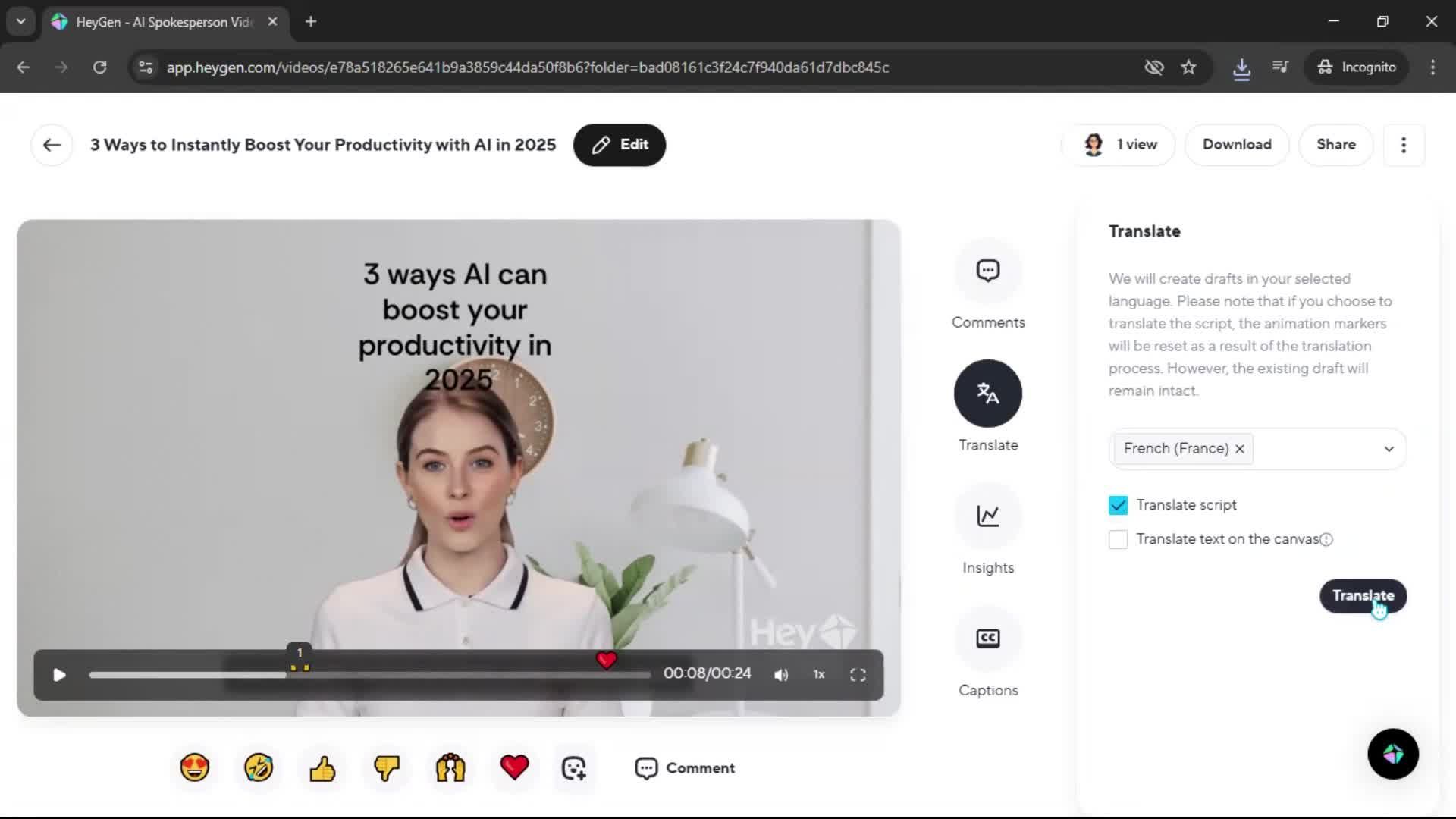Click the heart-eyes emoji reaction
Image resolution: width=1456 pixels, height=819 pixels.
tap(195, 767)
